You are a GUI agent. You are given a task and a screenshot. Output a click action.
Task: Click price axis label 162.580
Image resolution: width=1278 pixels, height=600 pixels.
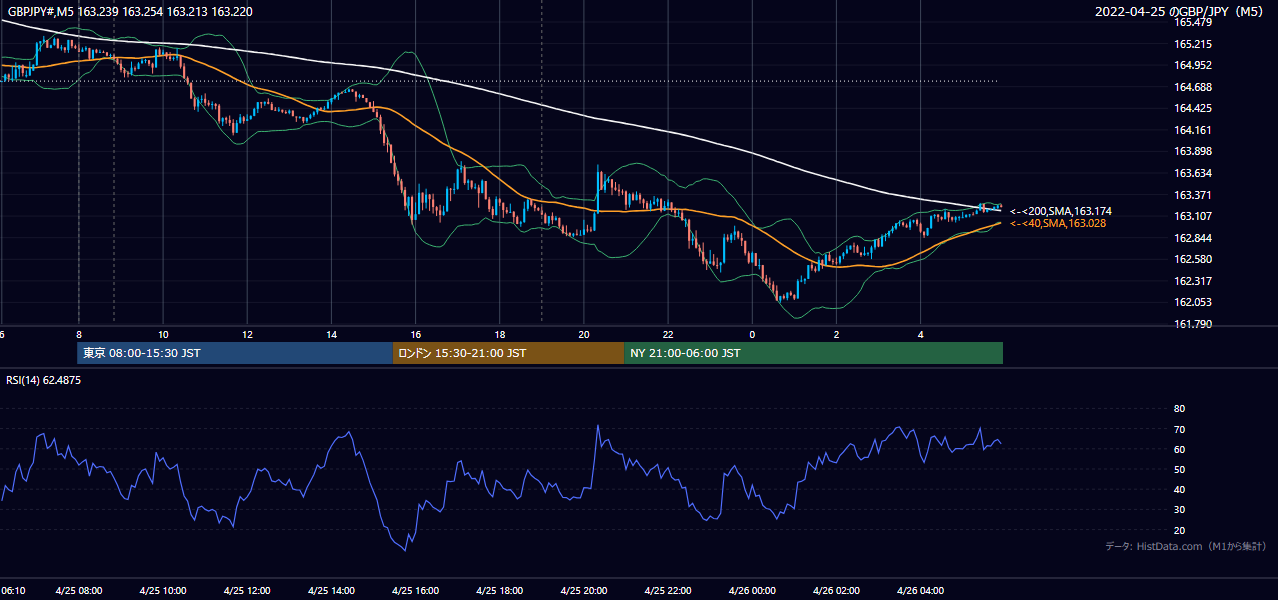[x=1193, y=259]
